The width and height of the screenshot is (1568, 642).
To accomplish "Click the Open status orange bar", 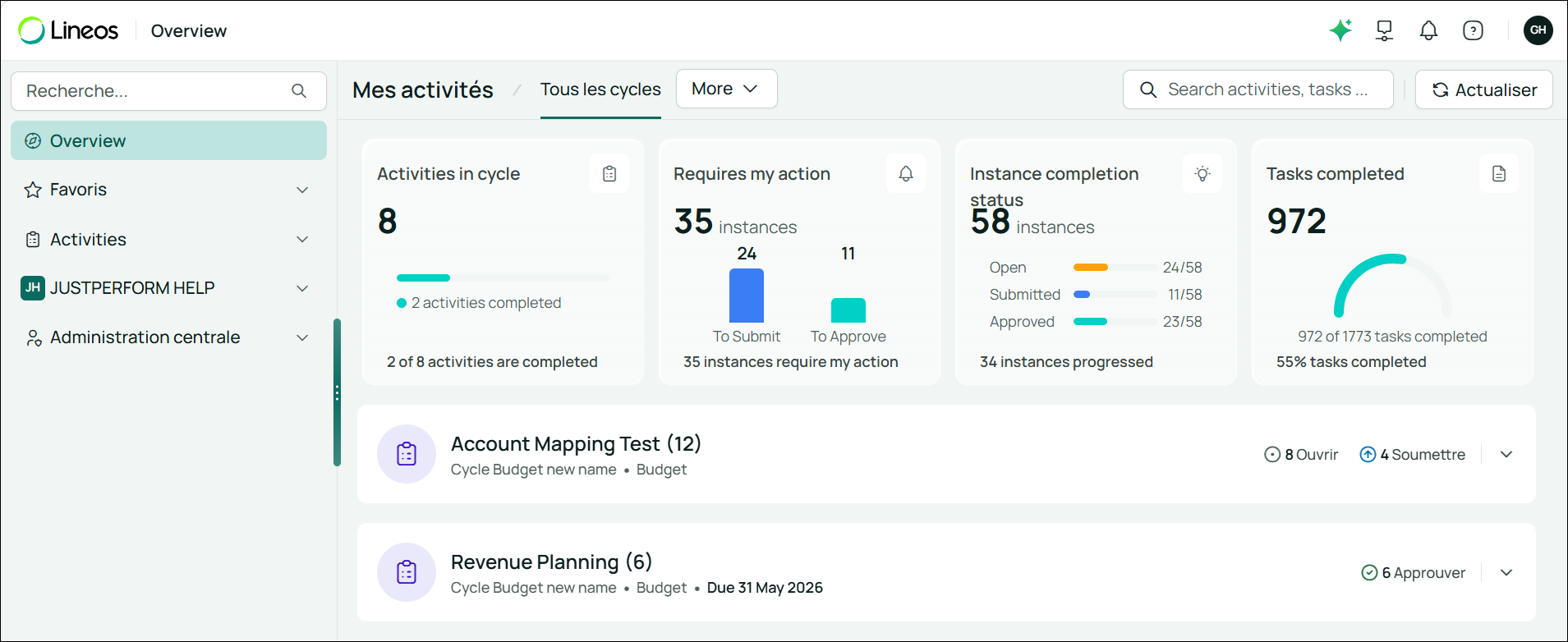I will (1091, 267).
